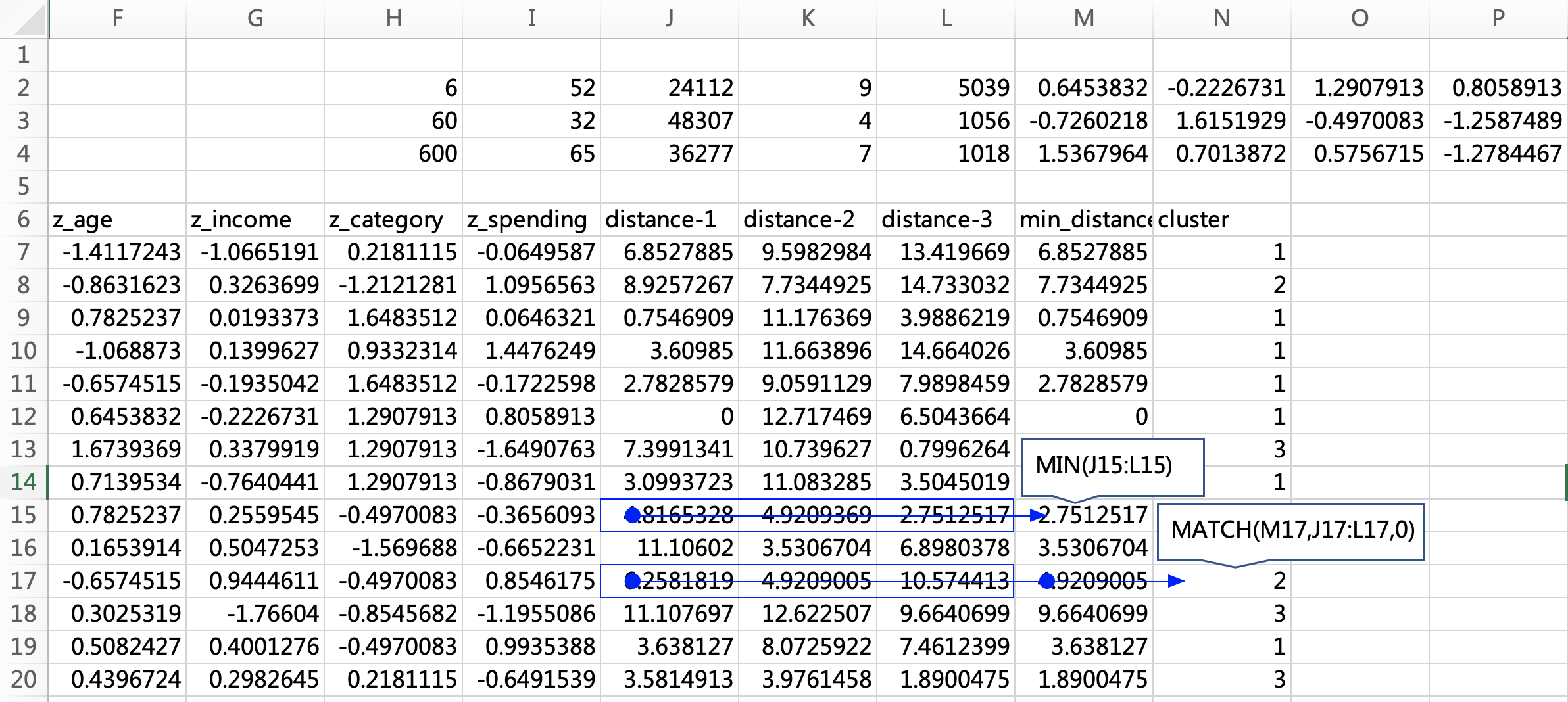Select the cell with value 11.10602
Screen dimensions: 1568x702
670,548
